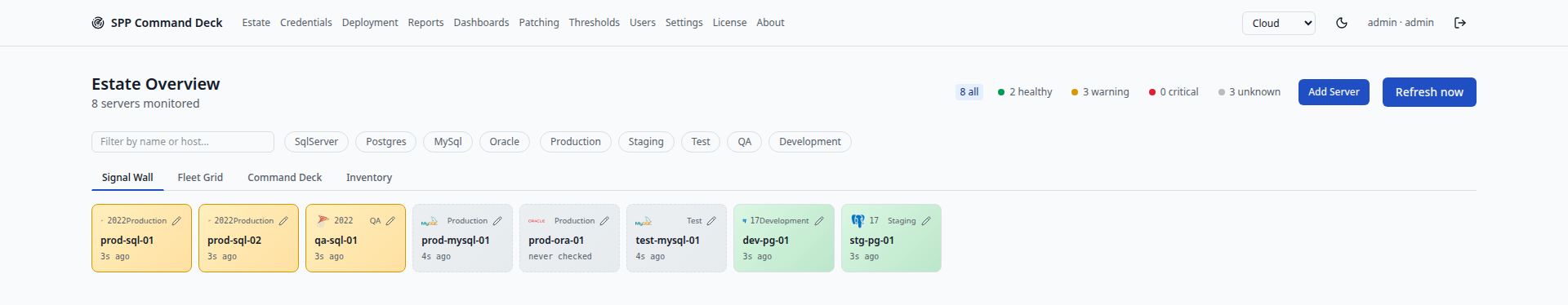
Task: Click the Refresh now button
Action: click(1429, 92)
